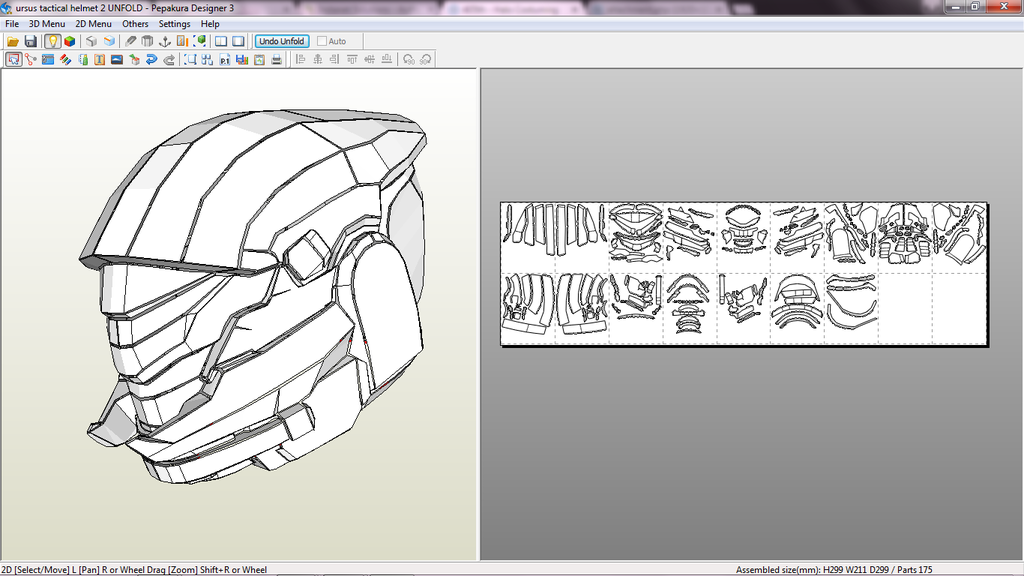
Task: Open the Help menu
Action: (x=210, y=24)
